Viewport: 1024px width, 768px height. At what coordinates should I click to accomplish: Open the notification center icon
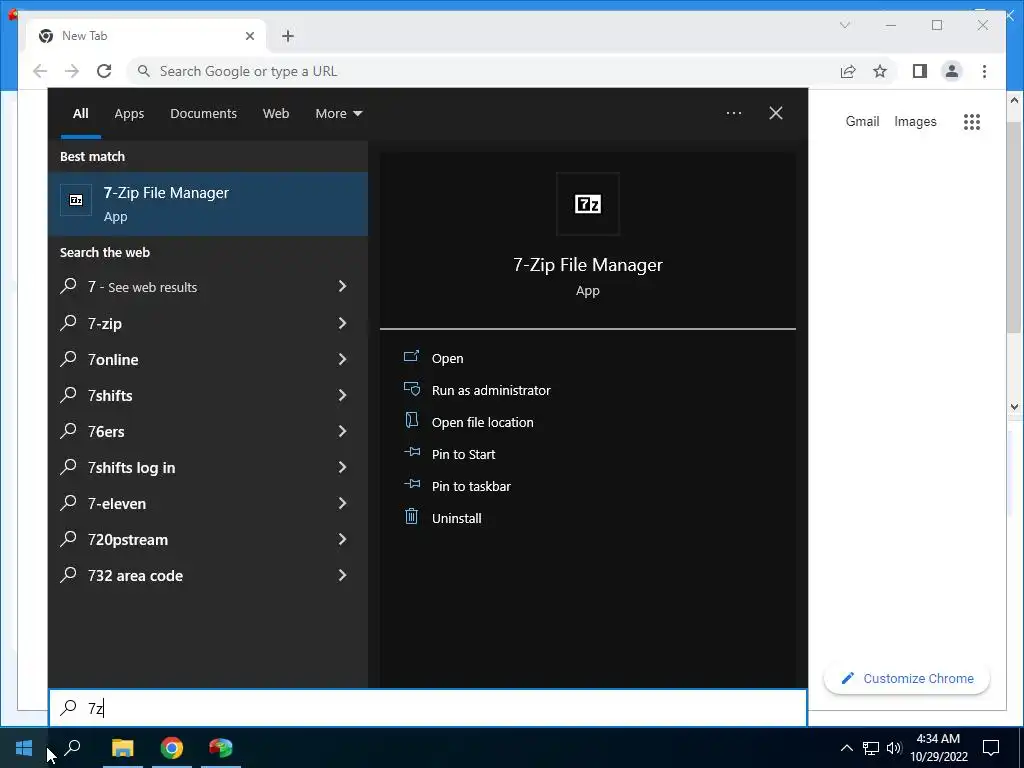tap(991, 748)
